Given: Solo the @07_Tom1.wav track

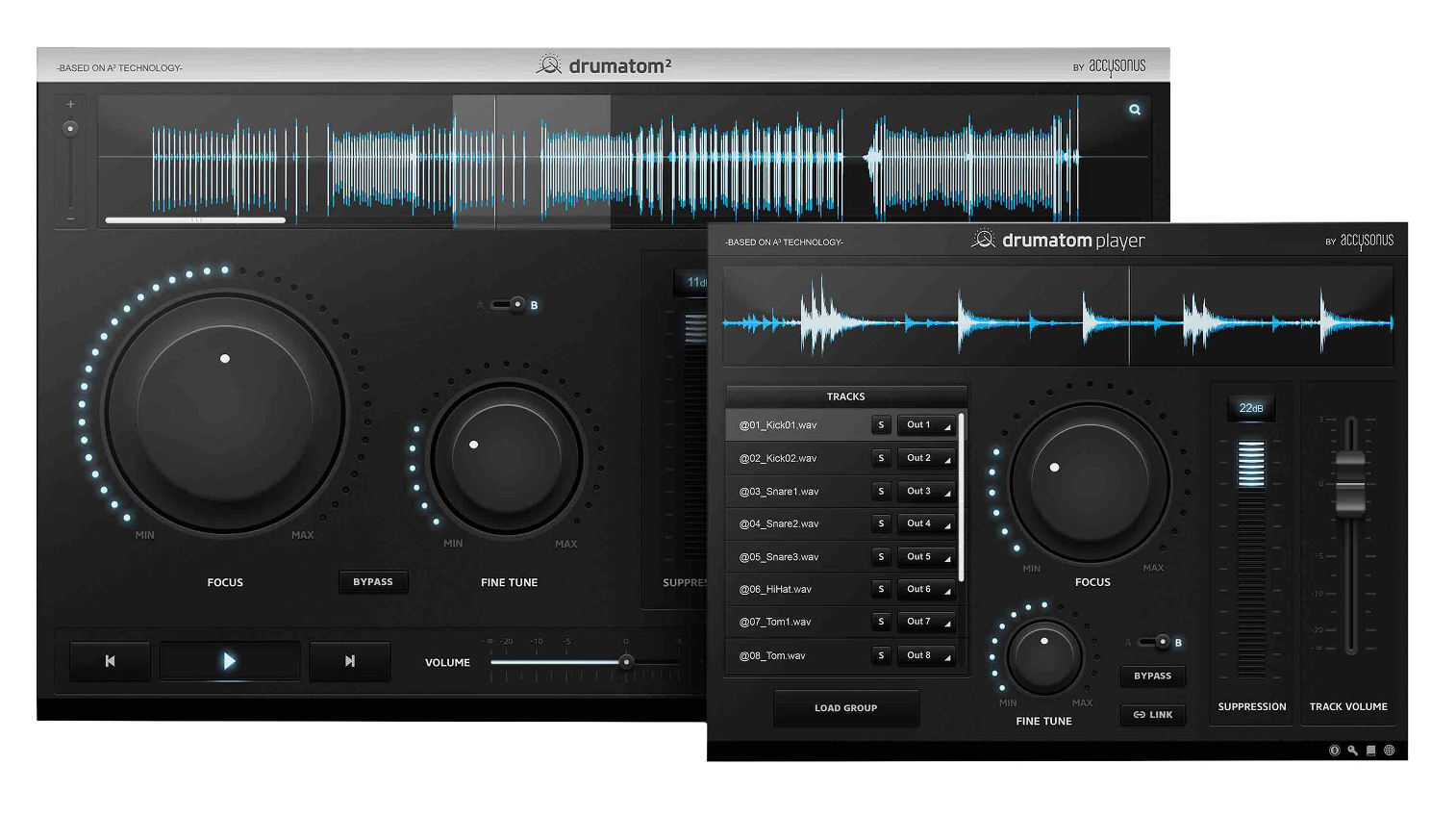Looking at the screenshot, I should [881, 622].
